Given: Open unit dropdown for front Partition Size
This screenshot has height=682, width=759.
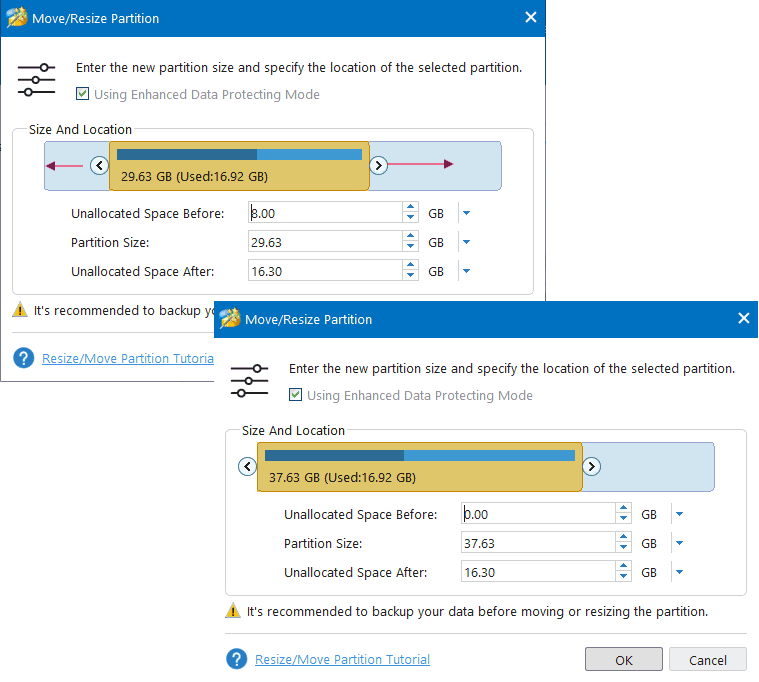Looking at the screenshot, I should click(x=679, y=543).
